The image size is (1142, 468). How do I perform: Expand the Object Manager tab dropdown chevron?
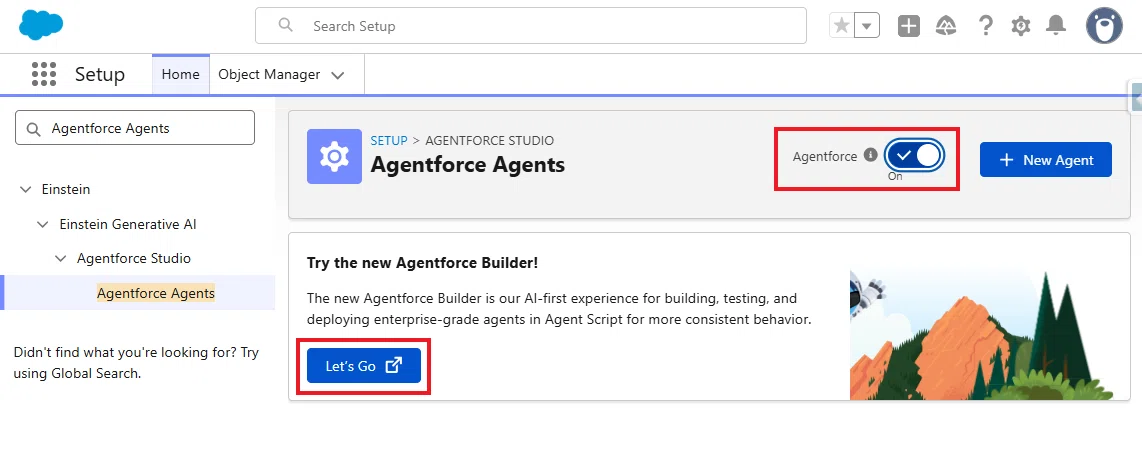tap(337, 75)
